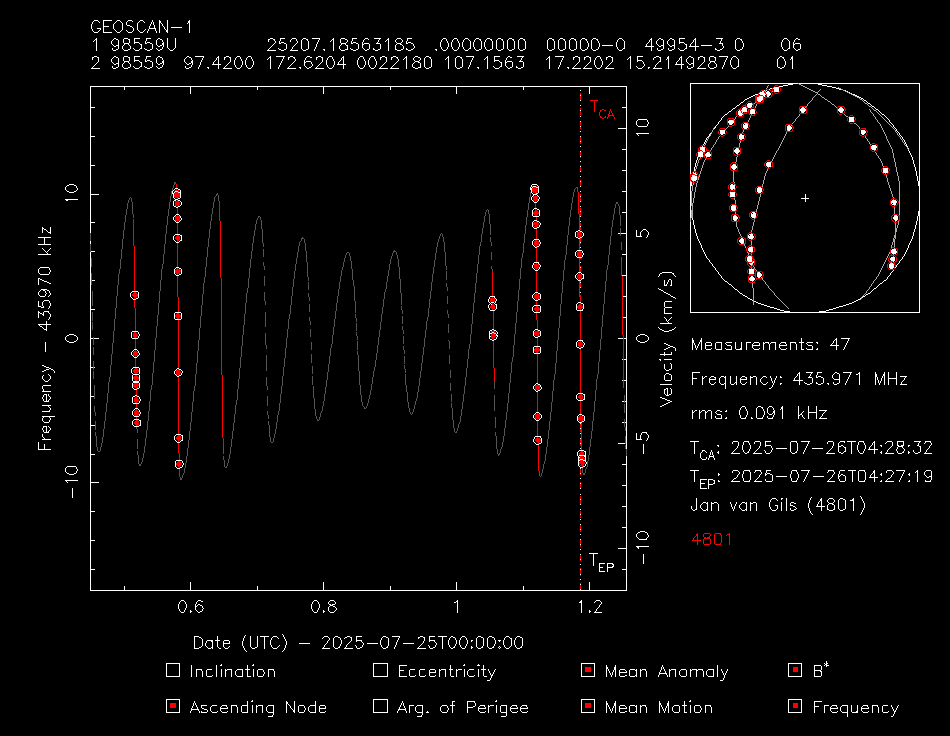The image size is (950, 736).
Task: Click the T_EP label at plot bottom
Action: point(601,561)
